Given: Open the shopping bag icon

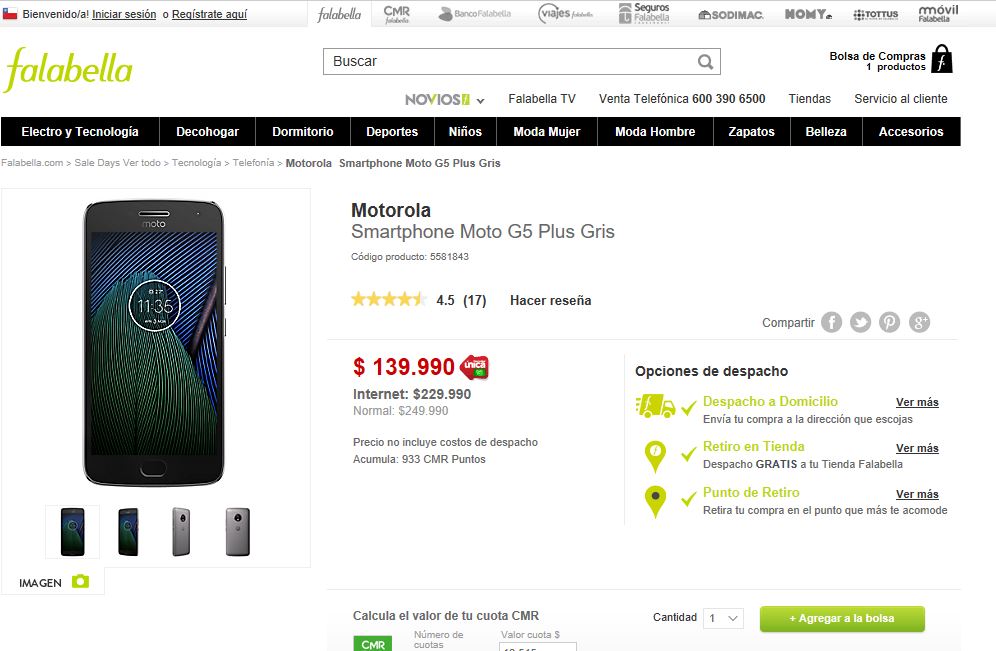Looking at the screenshot, I should pos(941,59).
